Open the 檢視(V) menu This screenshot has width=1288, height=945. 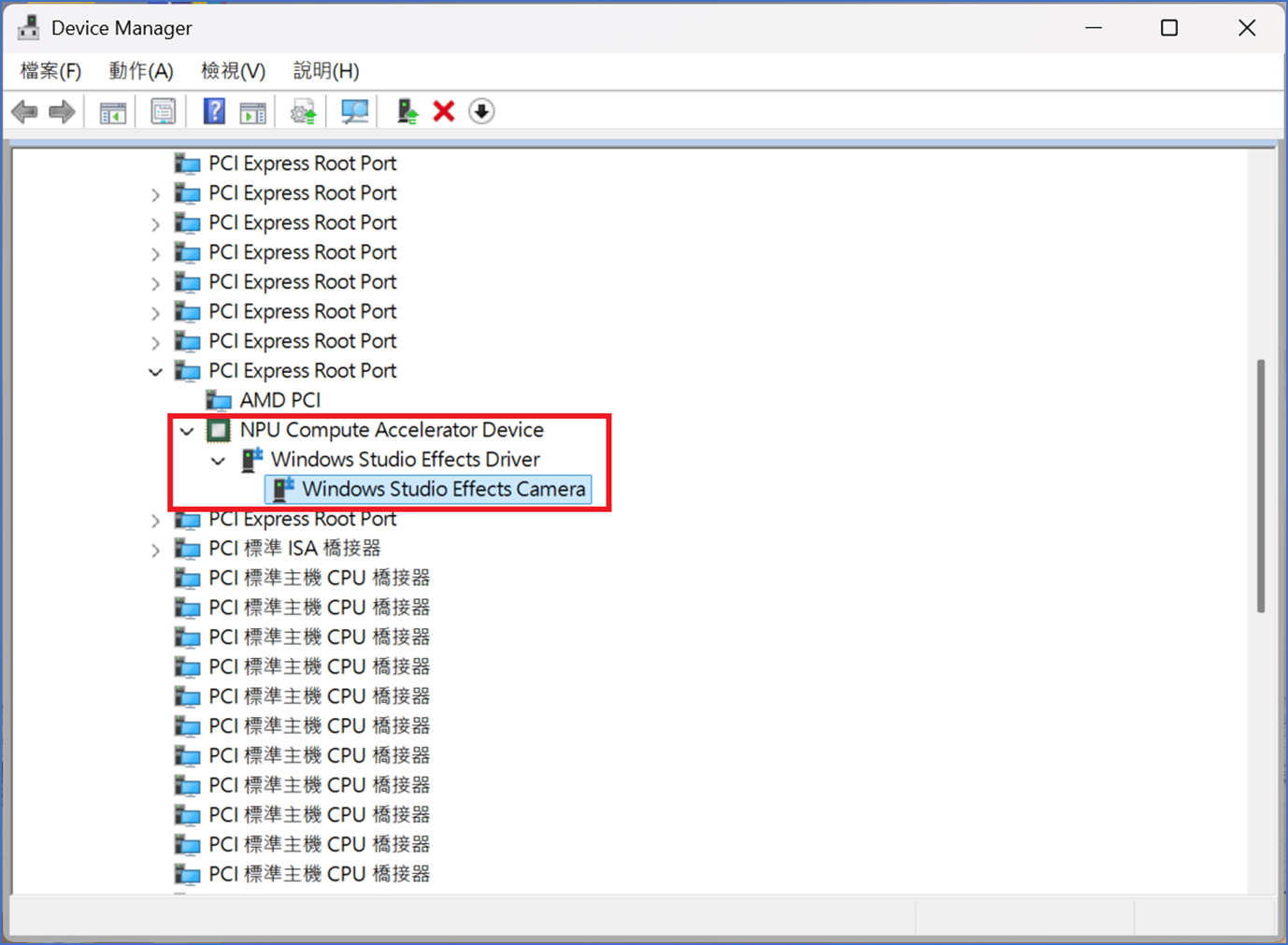point(233,71)
